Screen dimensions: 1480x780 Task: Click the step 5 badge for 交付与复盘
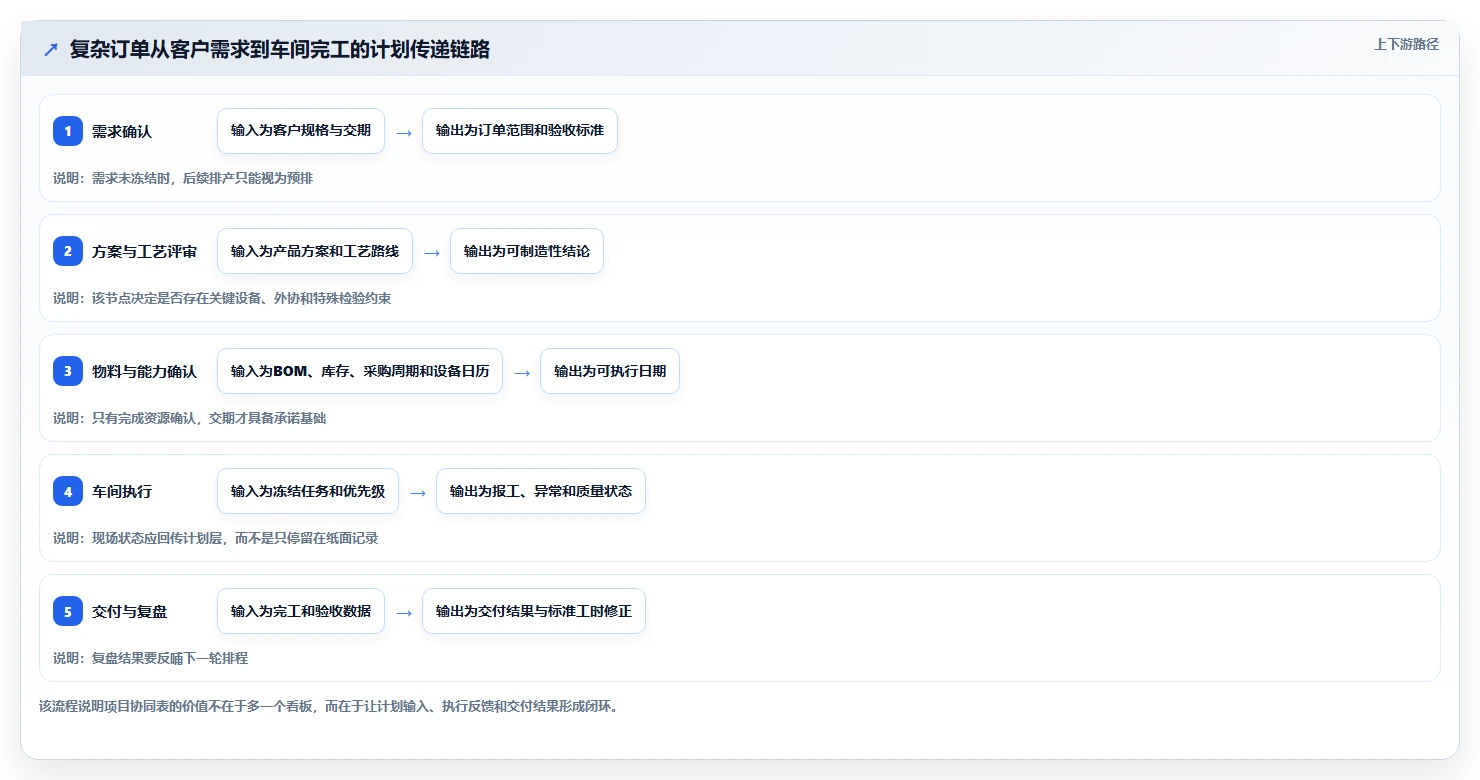coord(68,611)
